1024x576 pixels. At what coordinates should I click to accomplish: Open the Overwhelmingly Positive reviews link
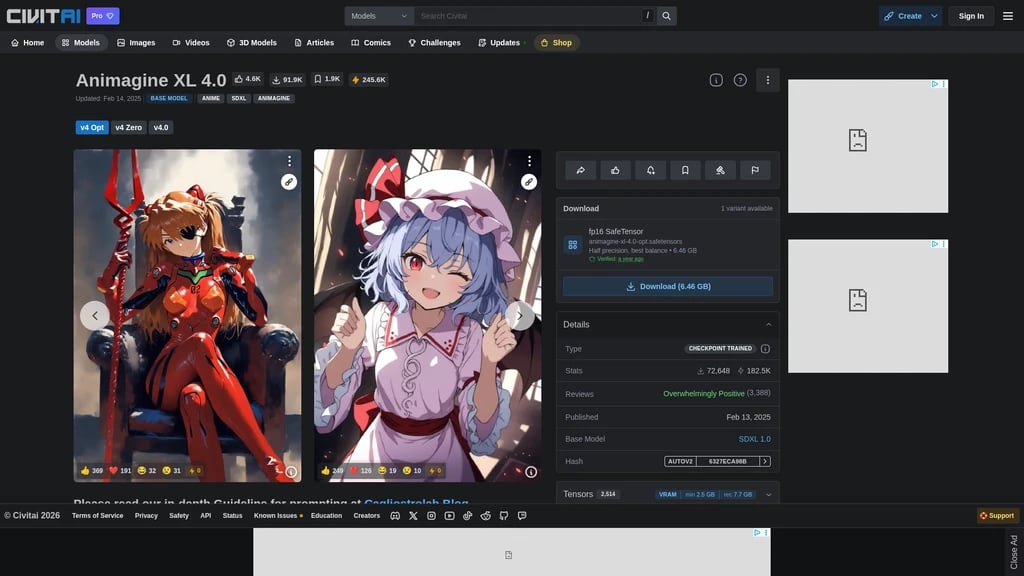703,394
